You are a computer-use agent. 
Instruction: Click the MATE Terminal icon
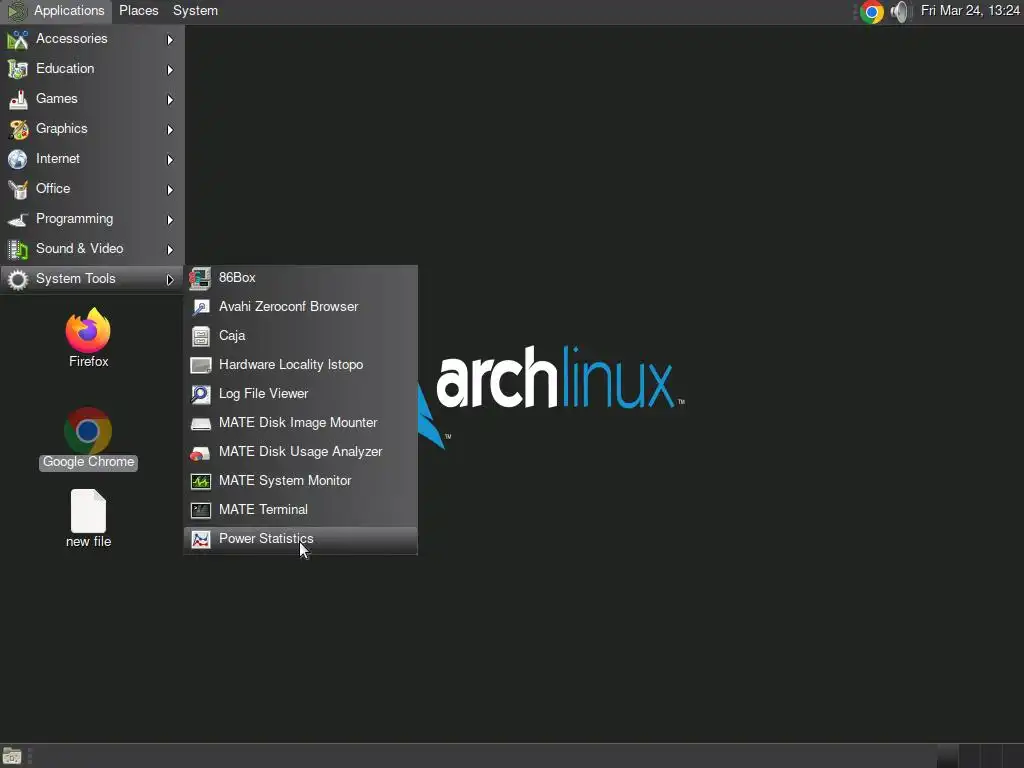(200, 510)
